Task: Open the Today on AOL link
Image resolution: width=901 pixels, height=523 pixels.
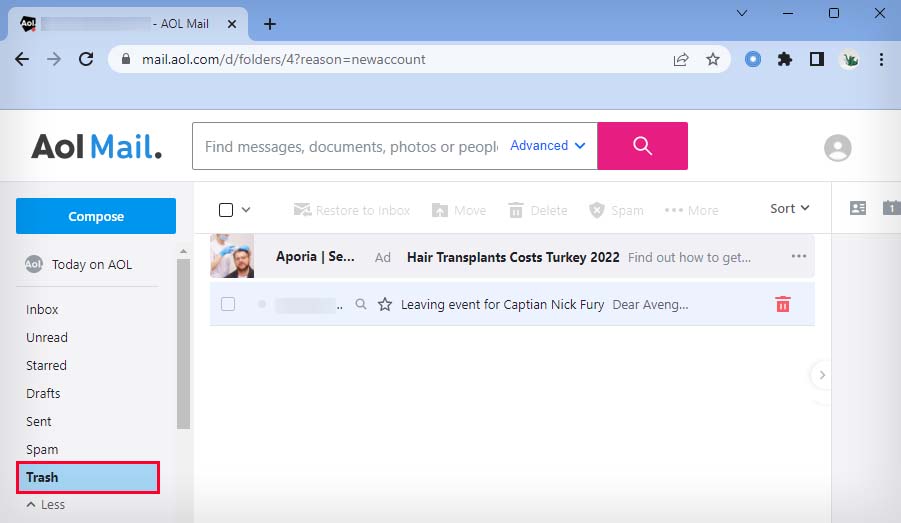Action: coord(92,264)
